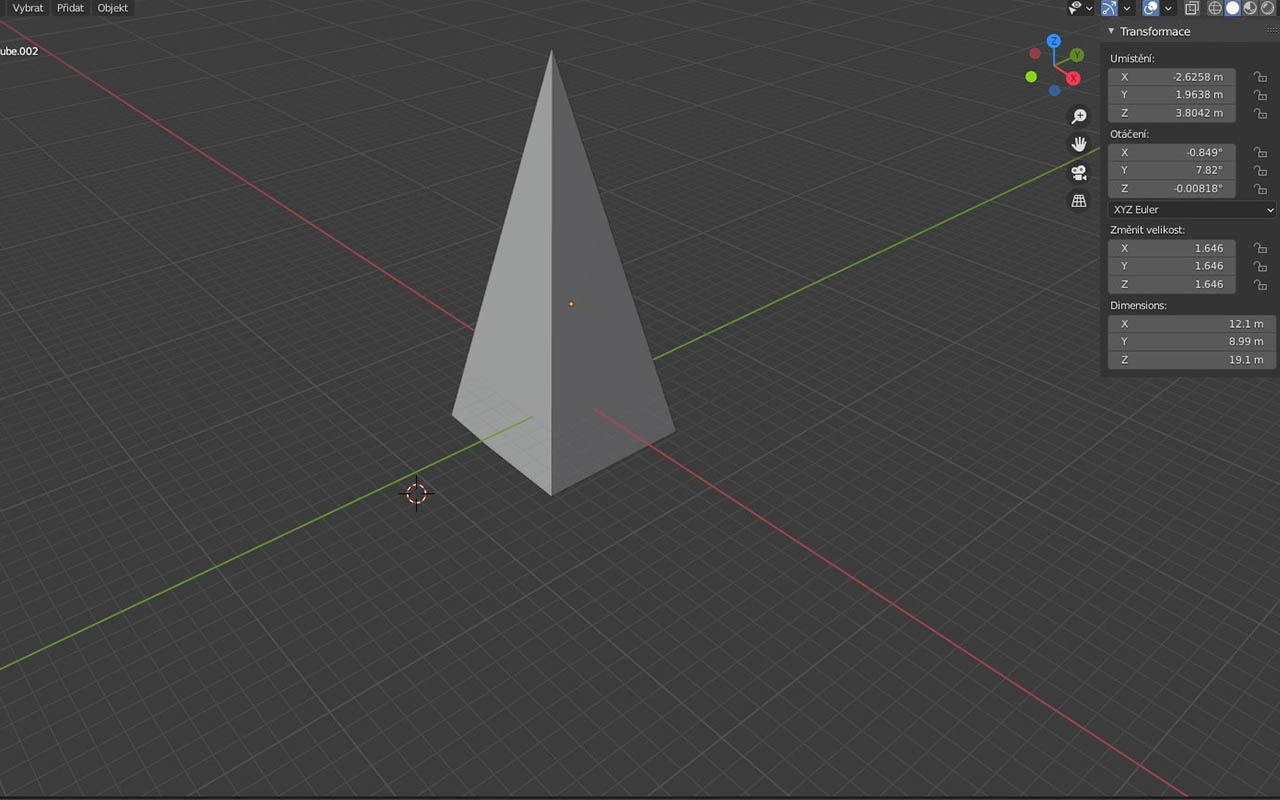Viewport: 1280px width, 800px height.
Task: Switch to Material Preview shading
Action: pyautogui.click(x=1250, y=8)
